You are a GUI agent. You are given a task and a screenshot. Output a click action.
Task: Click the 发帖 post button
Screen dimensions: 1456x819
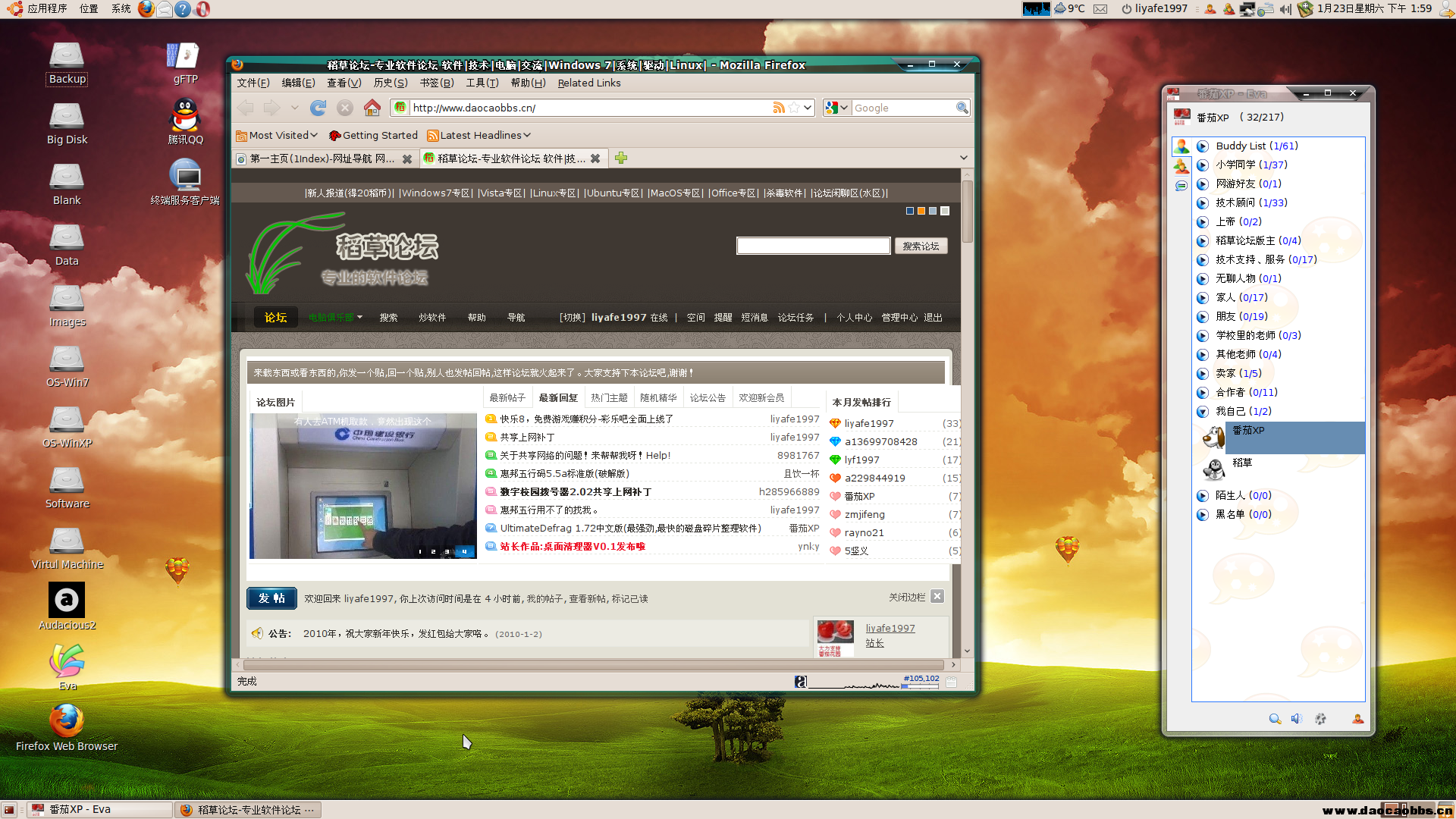(x=271, y=598)
